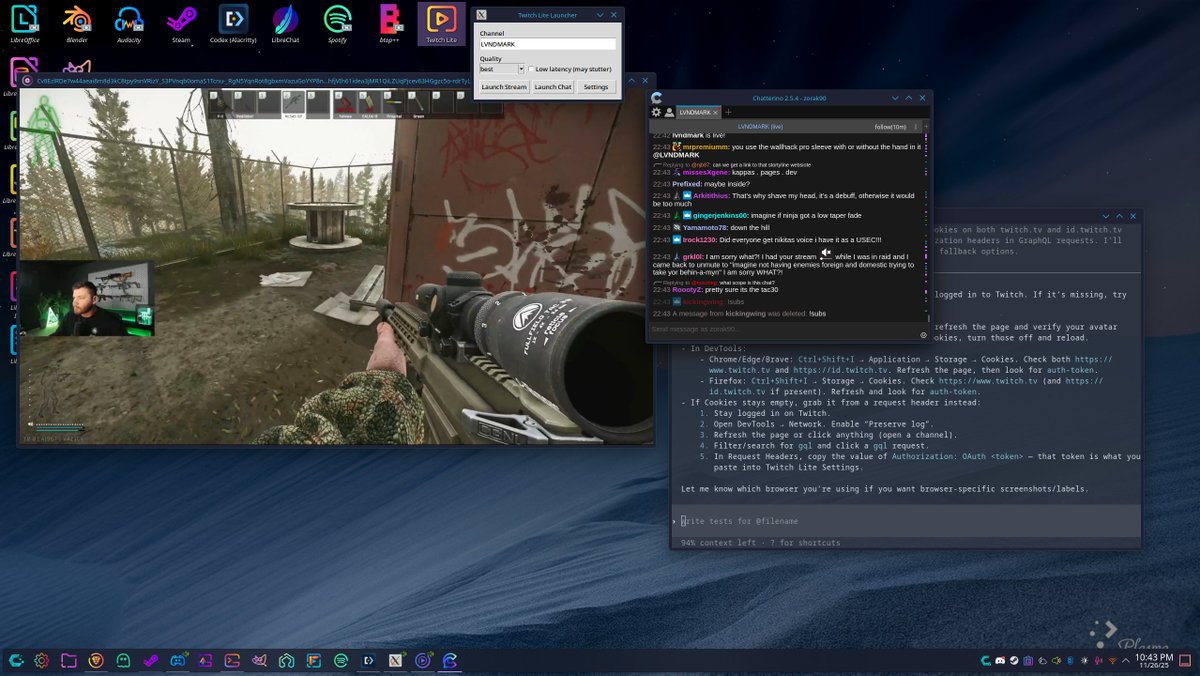Switch to Chatterino via taskbar icon
Viewport: 1200px width, 676px height.
[x=450, y=660]
